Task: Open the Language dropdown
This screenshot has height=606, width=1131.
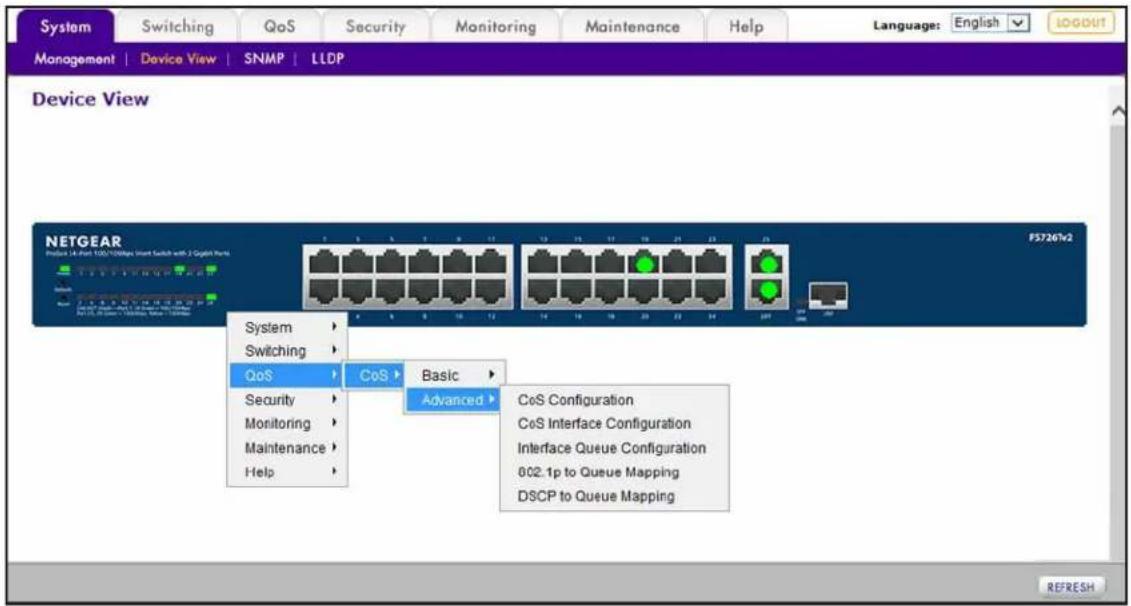Action: tap(990, 23)
